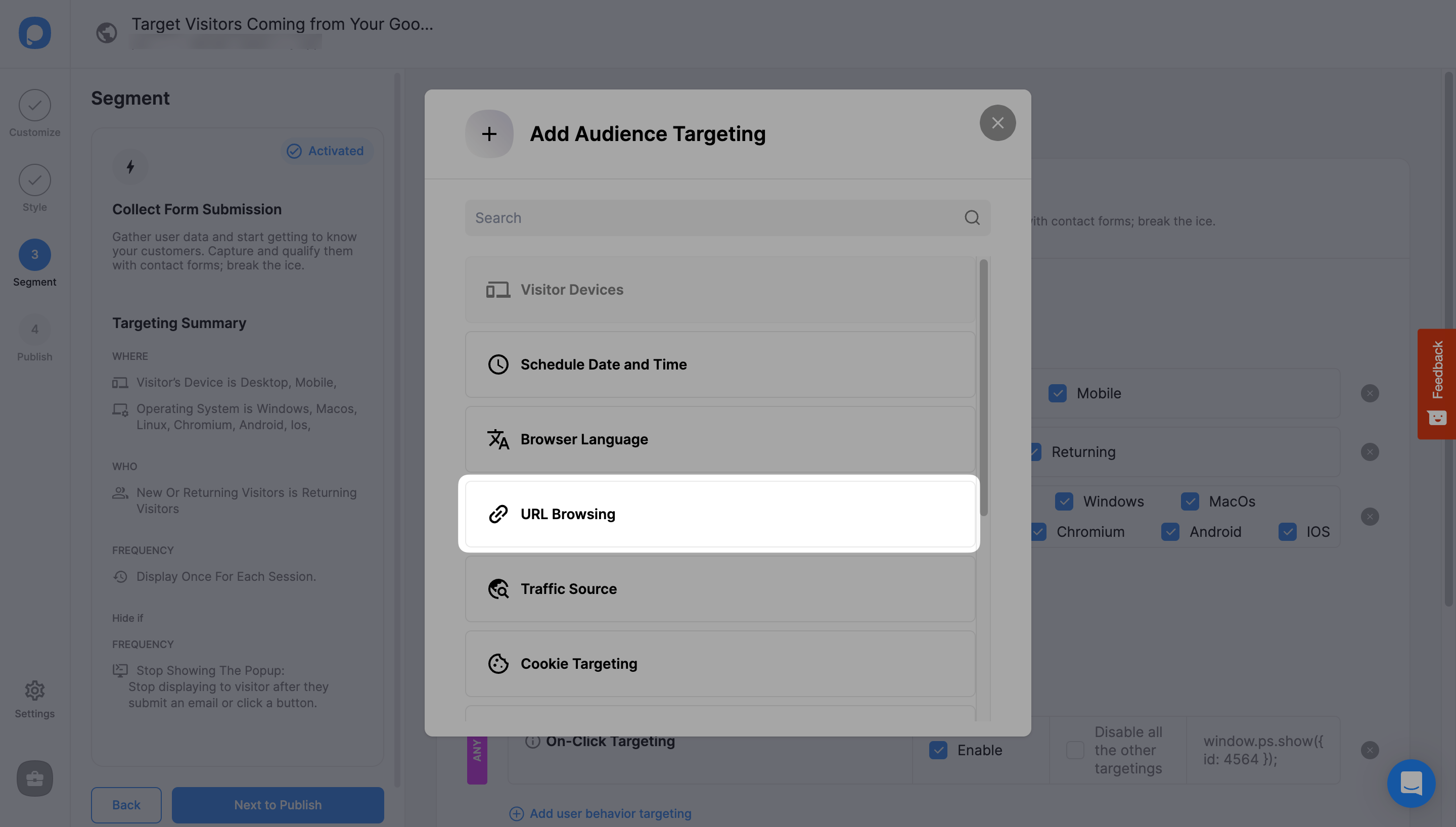Toggle the Enable on-click targeting checkbox
Screen dimensions: 1456x827
pyautogui.click(x=938, y=749)
